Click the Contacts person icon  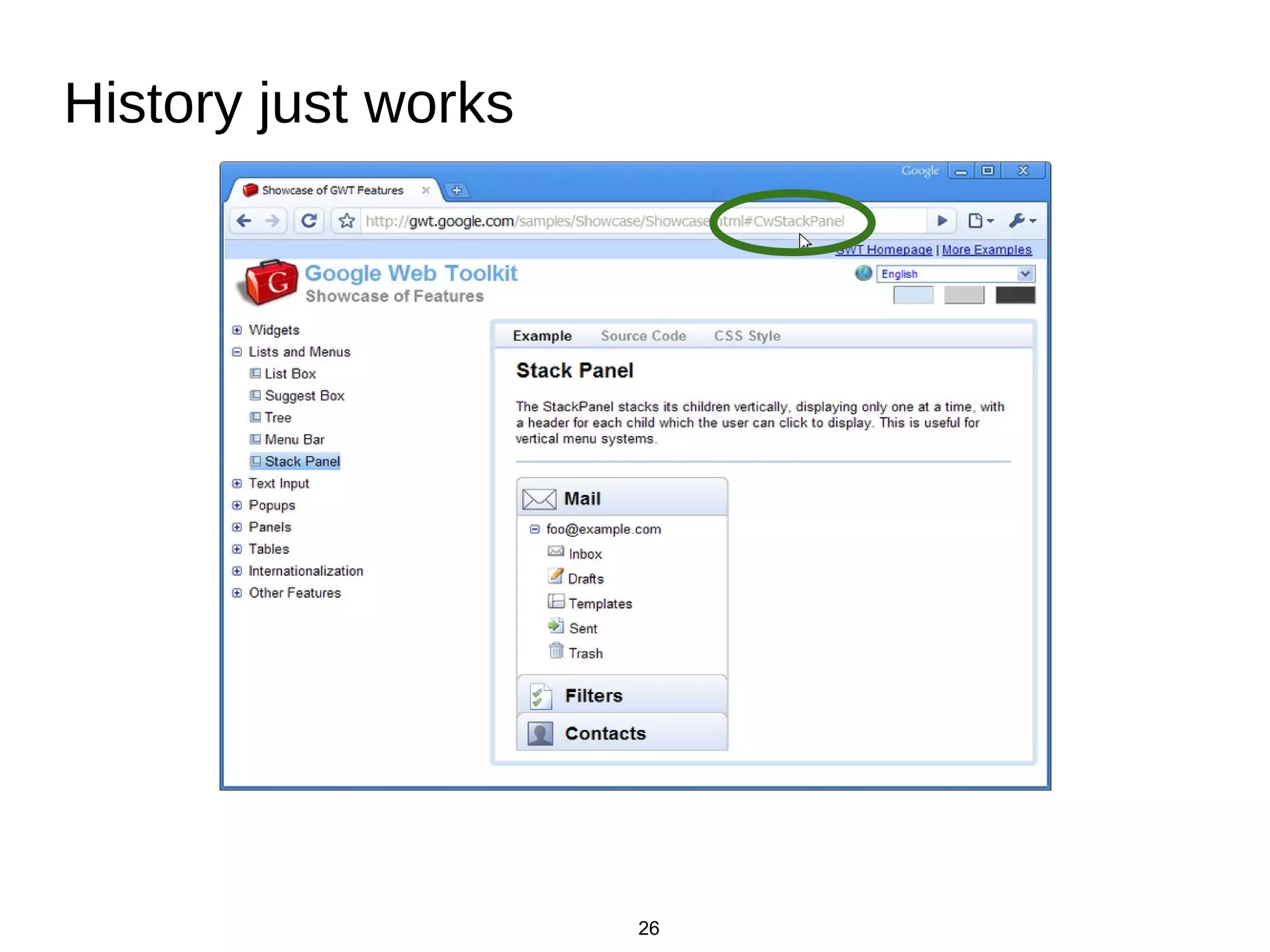tap(540, 734)
